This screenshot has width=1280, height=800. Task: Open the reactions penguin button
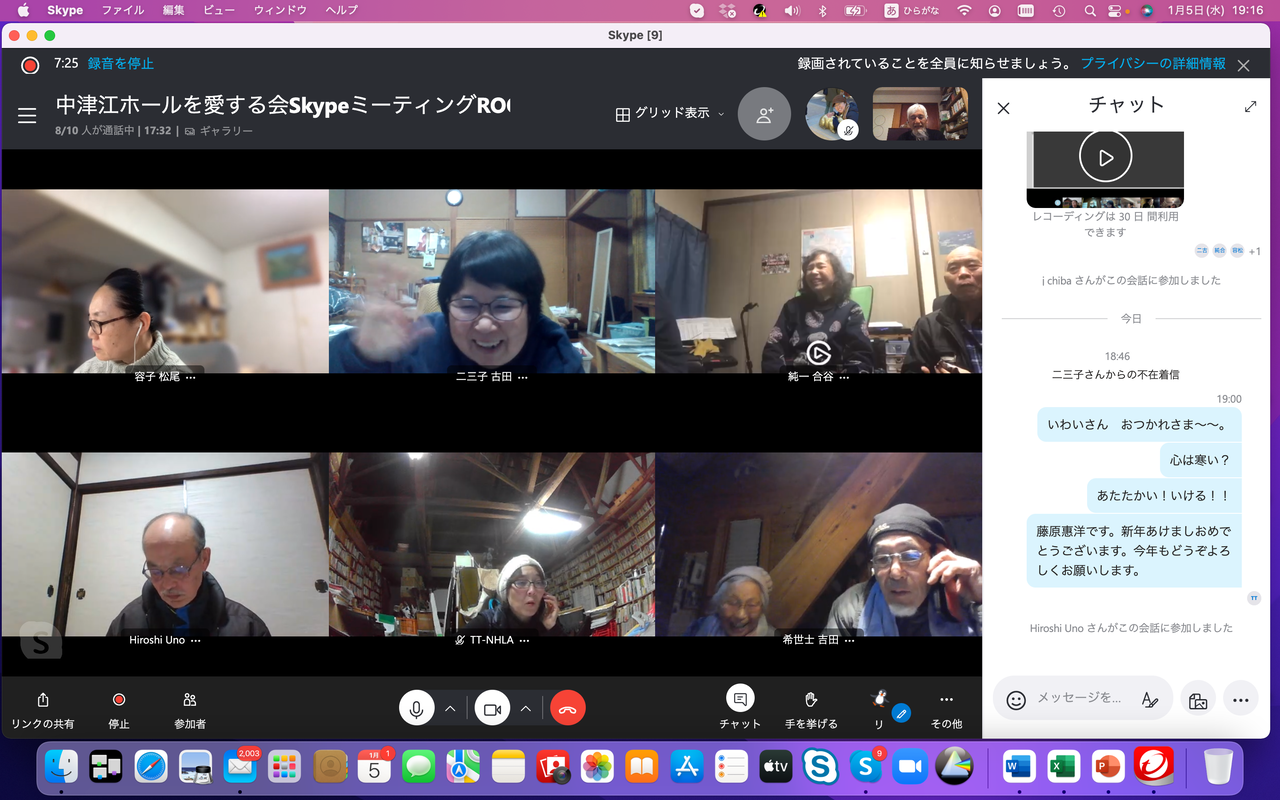(x=880, y=708)
